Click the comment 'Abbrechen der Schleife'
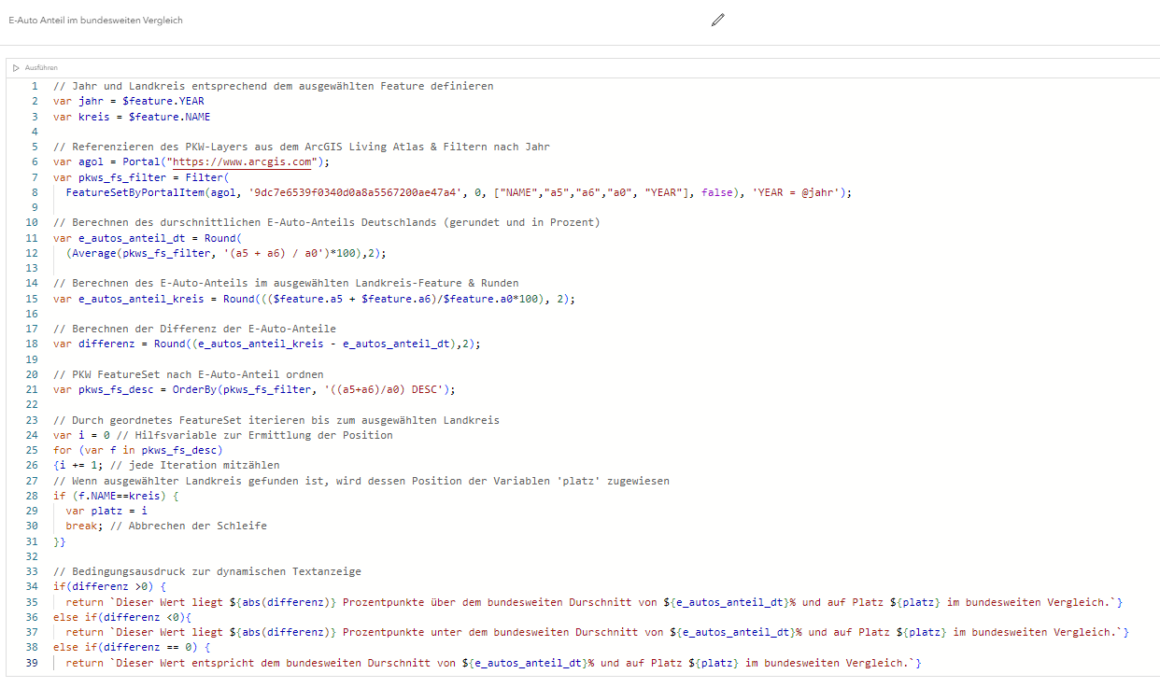The image size is (1160, 688). [x=198, y=526]
